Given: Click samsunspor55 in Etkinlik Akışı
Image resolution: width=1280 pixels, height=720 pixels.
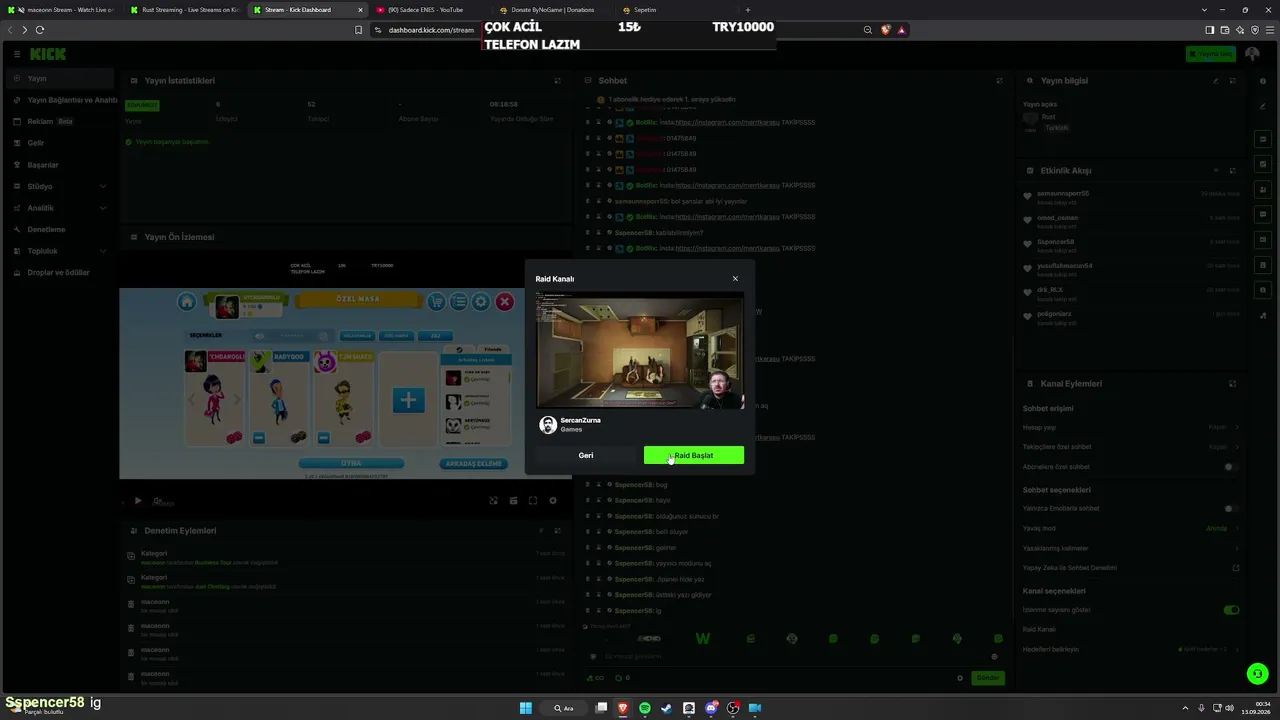Looking at the screenshot, I should click(1063, 193).
